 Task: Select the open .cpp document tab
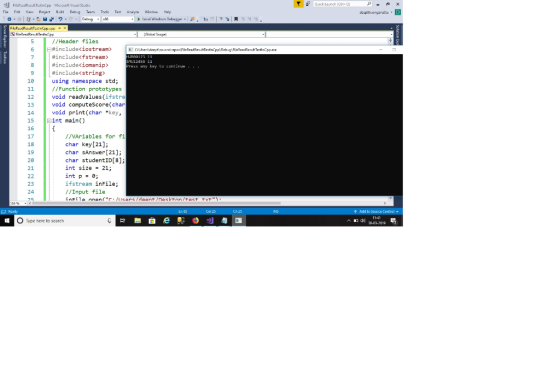coord(33,28)
